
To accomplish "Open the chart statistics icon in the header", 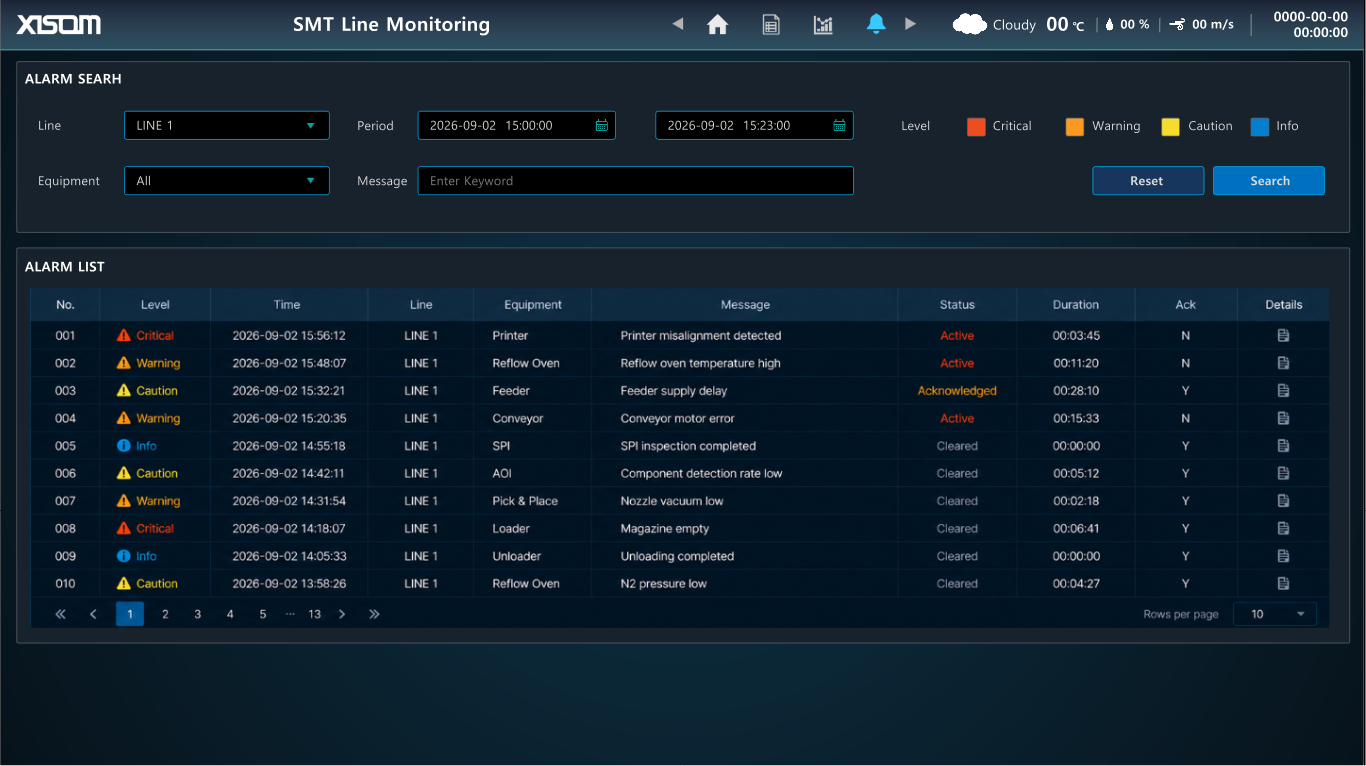I will [823, 25].
